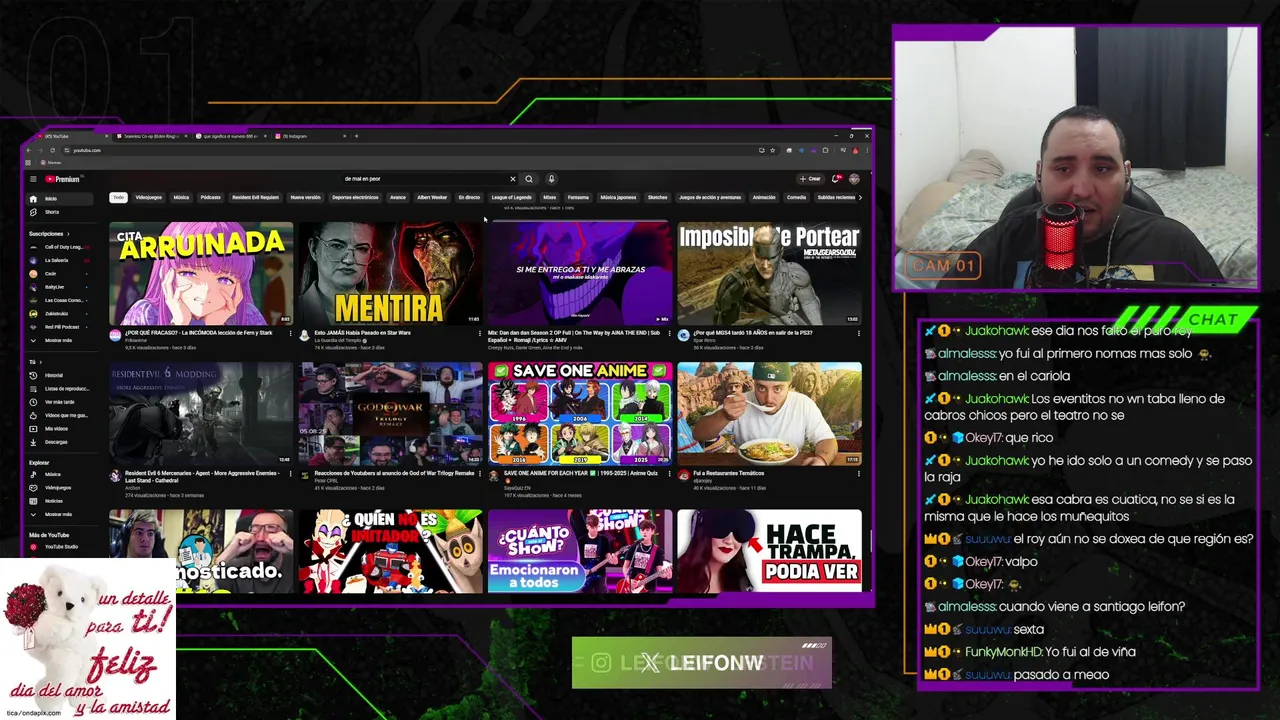Open options for the Fern y Stark video
This screenshot has height=720, width=1280.
[289, 334]
